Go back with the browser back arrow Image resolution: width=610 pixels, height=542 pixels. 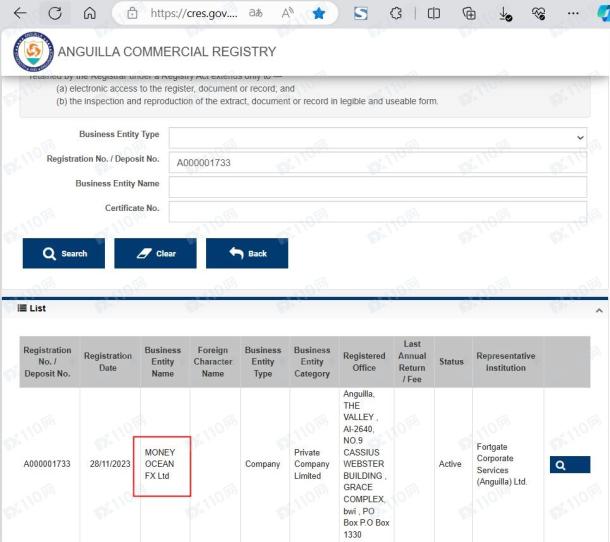(x=20, y=13)
